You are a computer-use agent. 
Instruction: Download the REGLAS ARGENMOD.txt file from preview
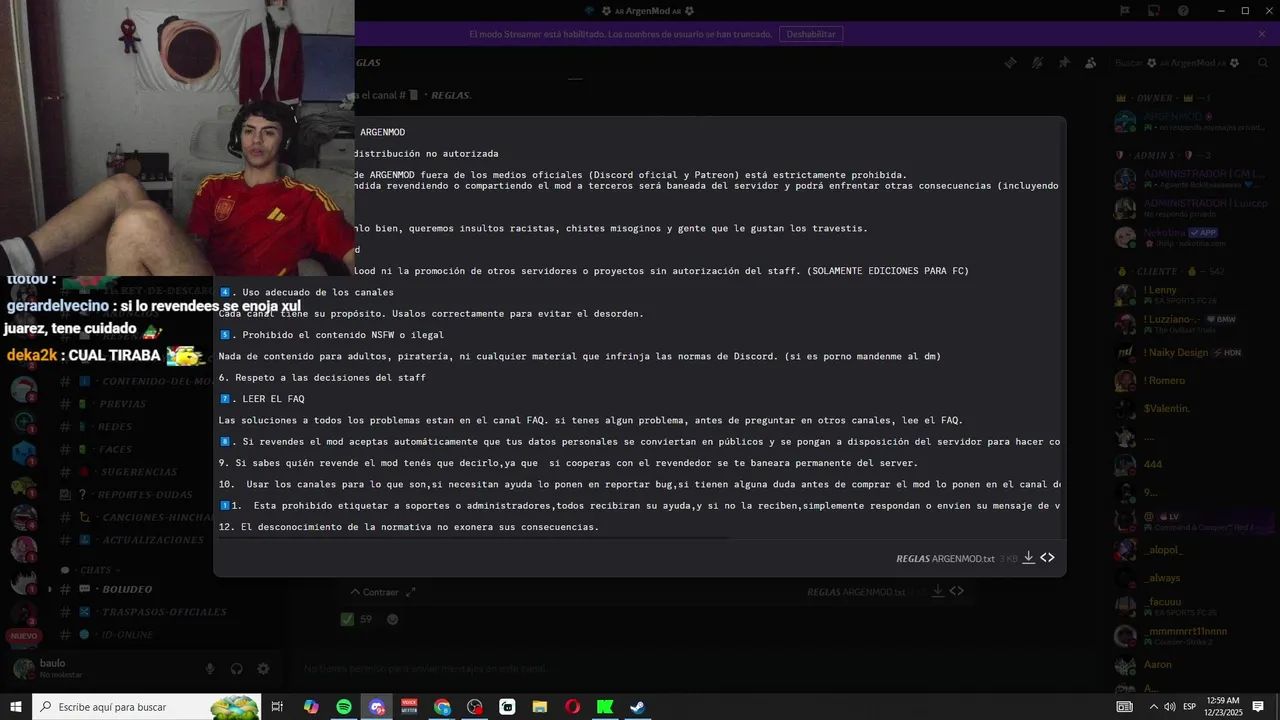click(x=1028, y=558)
